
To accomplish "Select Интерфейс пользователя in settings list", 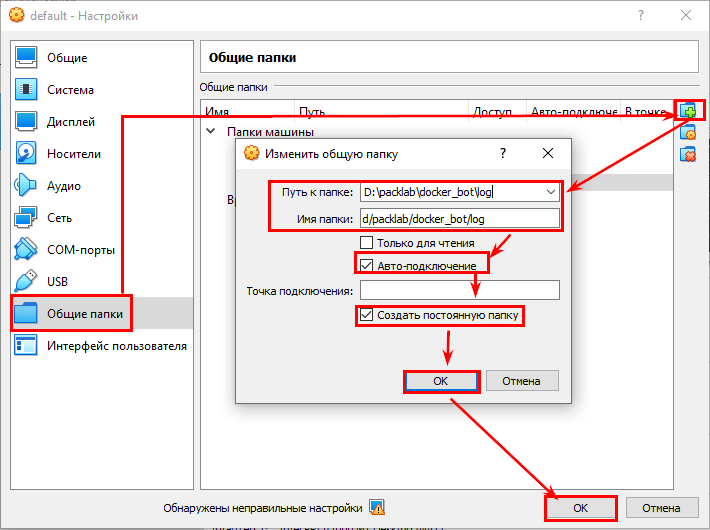I will [x=102, y=345].
